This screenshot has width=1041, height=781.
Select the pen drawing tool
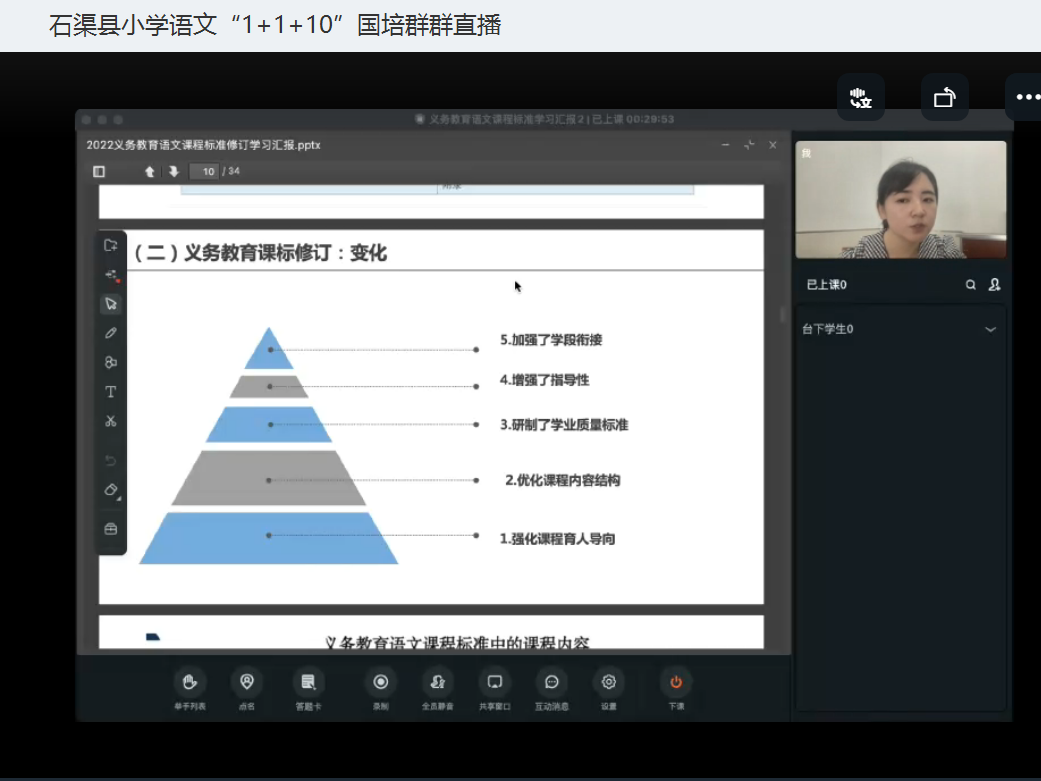coord(111,333)
